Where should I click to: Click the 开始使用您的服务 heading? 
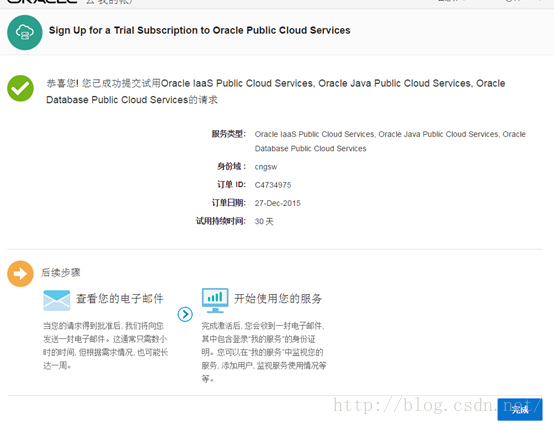point(278,299)
